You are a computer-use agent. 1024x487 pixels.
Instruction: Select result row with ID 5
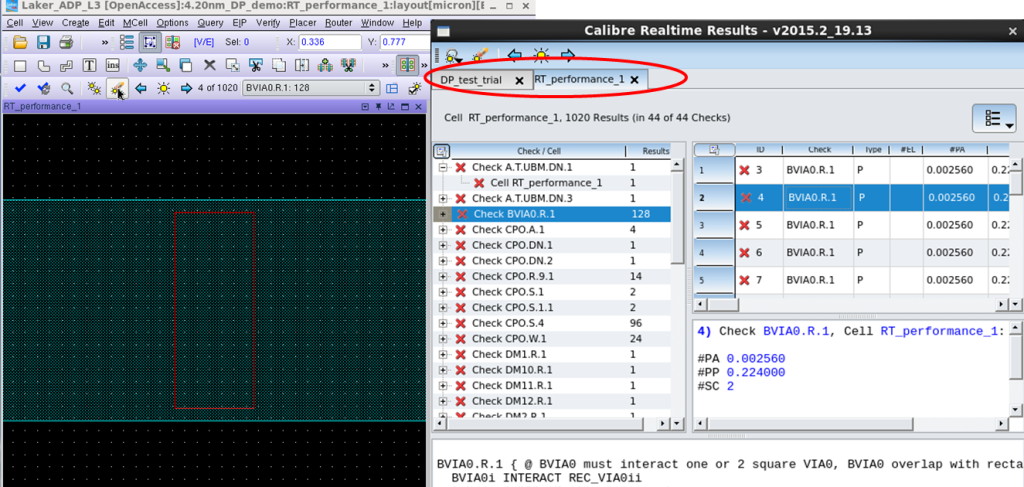(x=872, y=225)
